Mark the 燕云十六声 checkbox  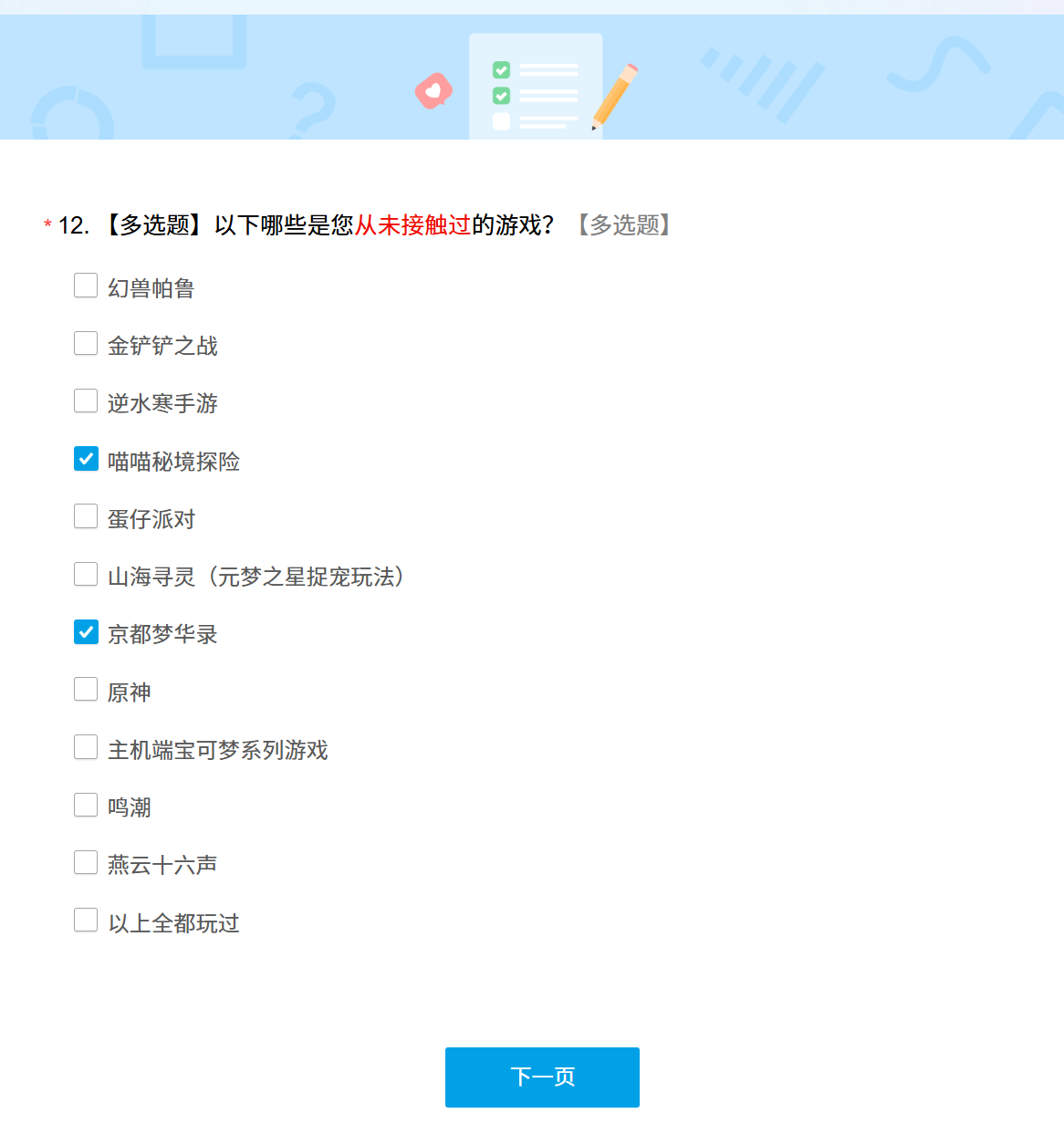point(86,862)
